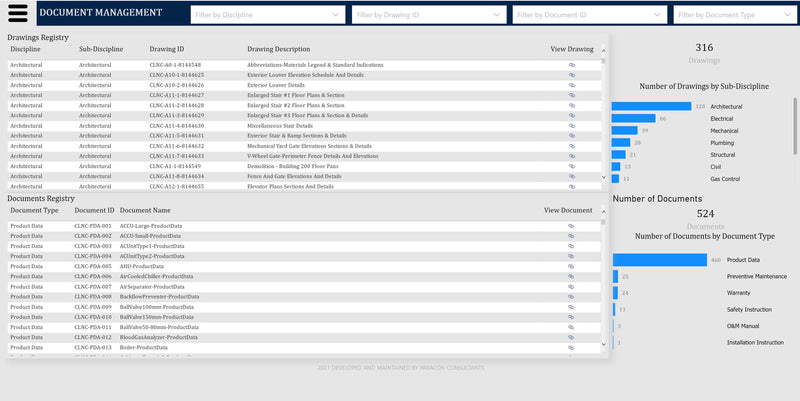Screen dimensions: 800x401
Task: Open document link for BackflowPreventer-ProductData
Action: point(572,297)
